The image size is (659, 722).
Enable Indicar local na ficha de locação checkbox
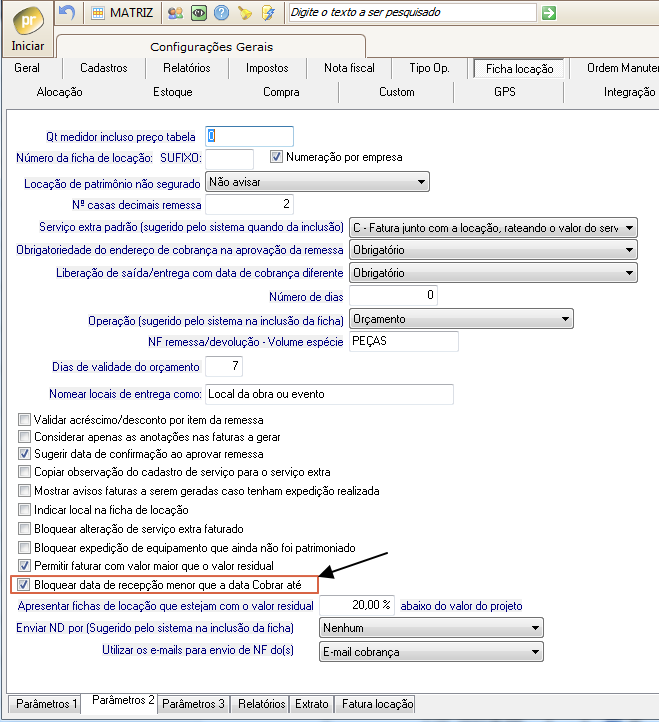pos(24,510)
